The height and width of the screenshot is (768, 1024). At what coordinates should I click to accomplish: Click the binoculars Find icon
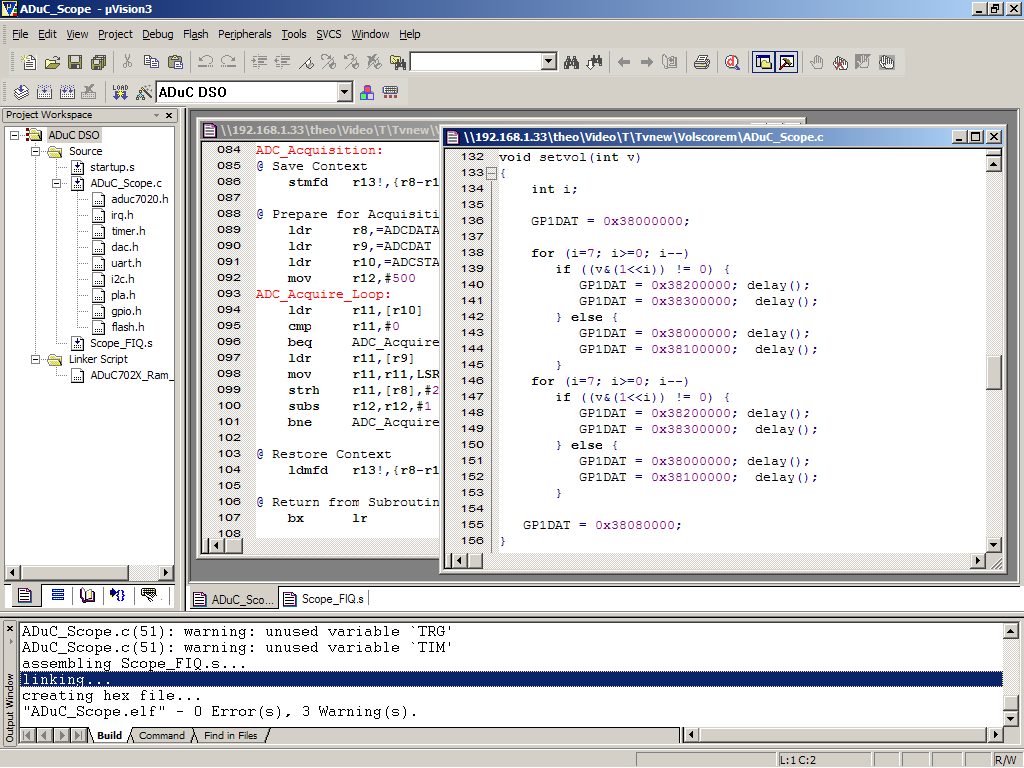coord(571,62)
